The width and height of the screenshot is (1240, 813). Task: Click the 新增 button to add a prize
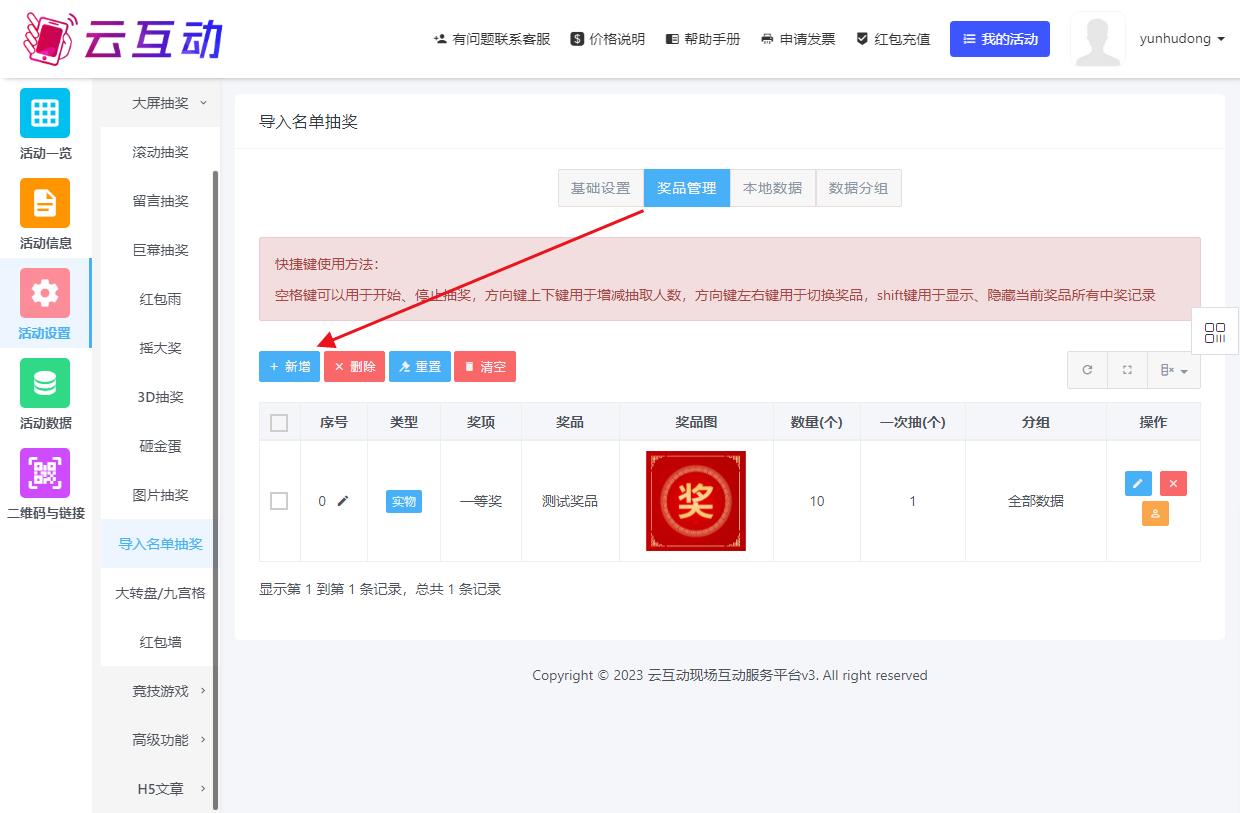(289, 366)
